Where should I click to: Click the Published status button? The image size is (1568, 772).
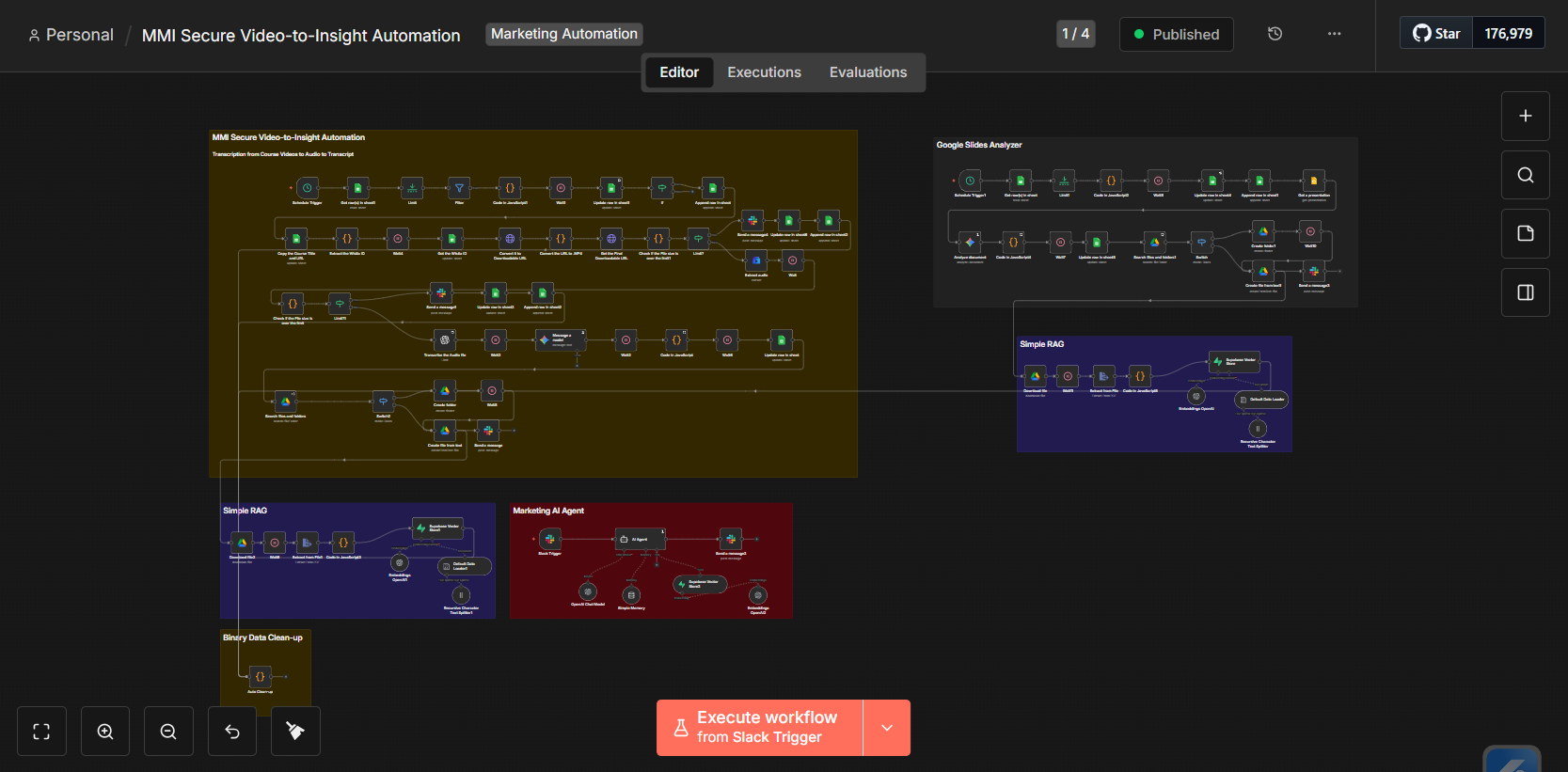[x=1176, y=34]
